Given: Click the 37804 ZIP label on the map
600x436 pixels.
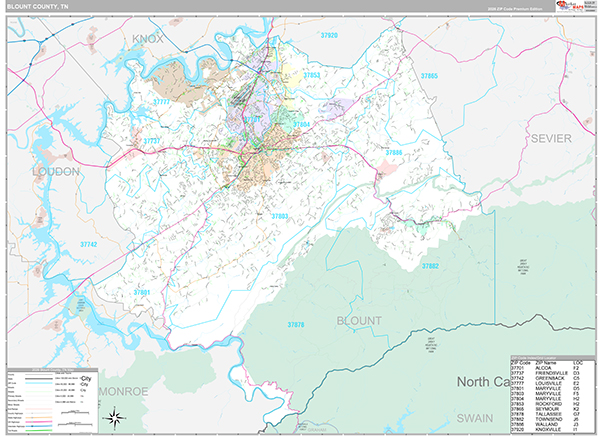Looking at the screenshot, I should pos(302,124).
